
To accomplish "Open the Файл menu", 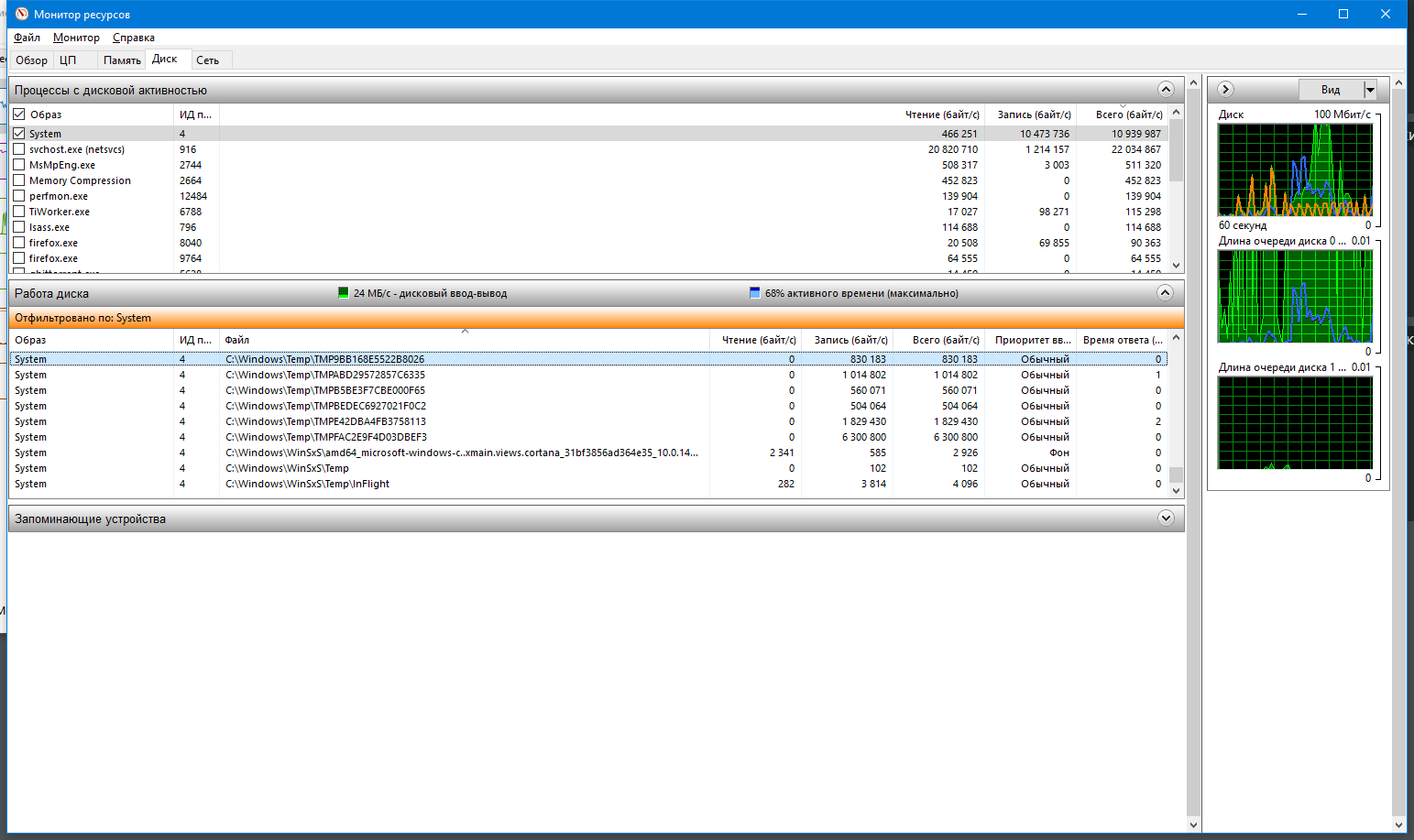I will point(27,38).
